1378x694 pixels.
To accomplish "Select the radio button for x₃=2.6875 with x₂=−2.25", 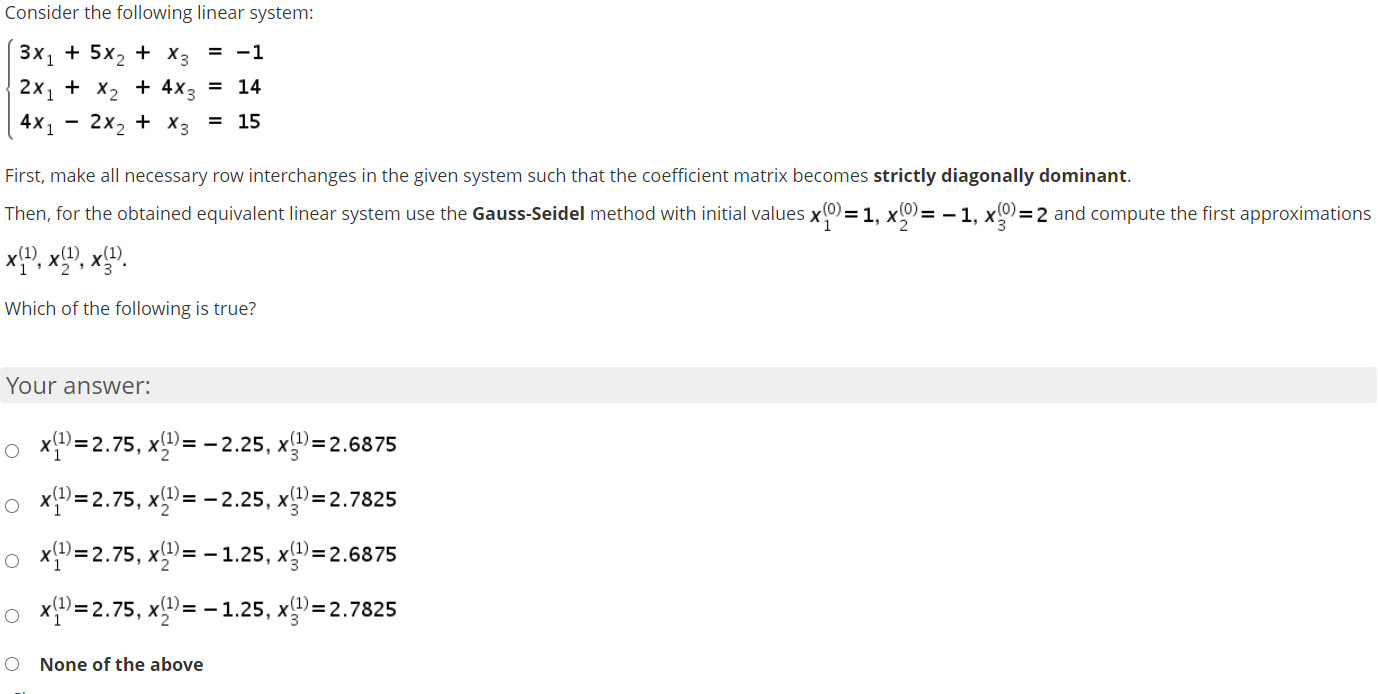I will point(12,450).
